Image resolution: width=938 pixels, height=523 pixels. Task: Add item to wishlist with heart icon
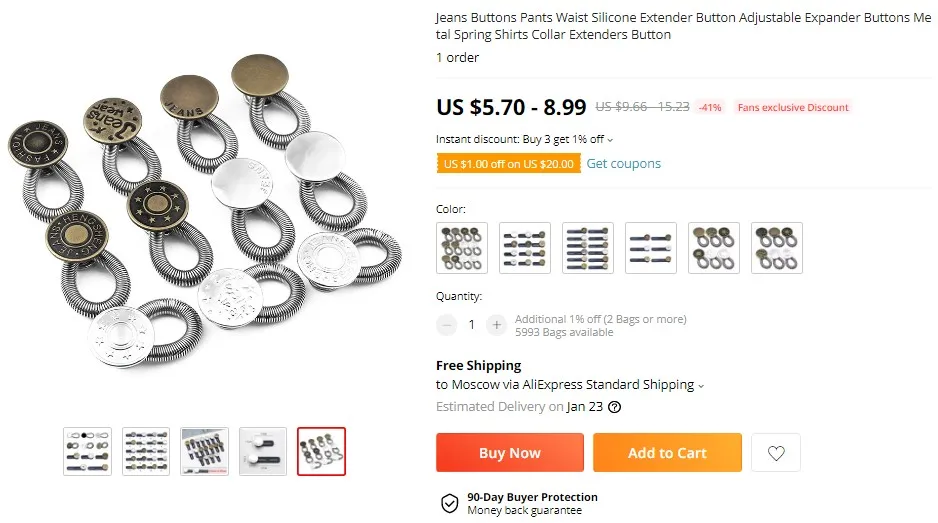pos(776,453)
